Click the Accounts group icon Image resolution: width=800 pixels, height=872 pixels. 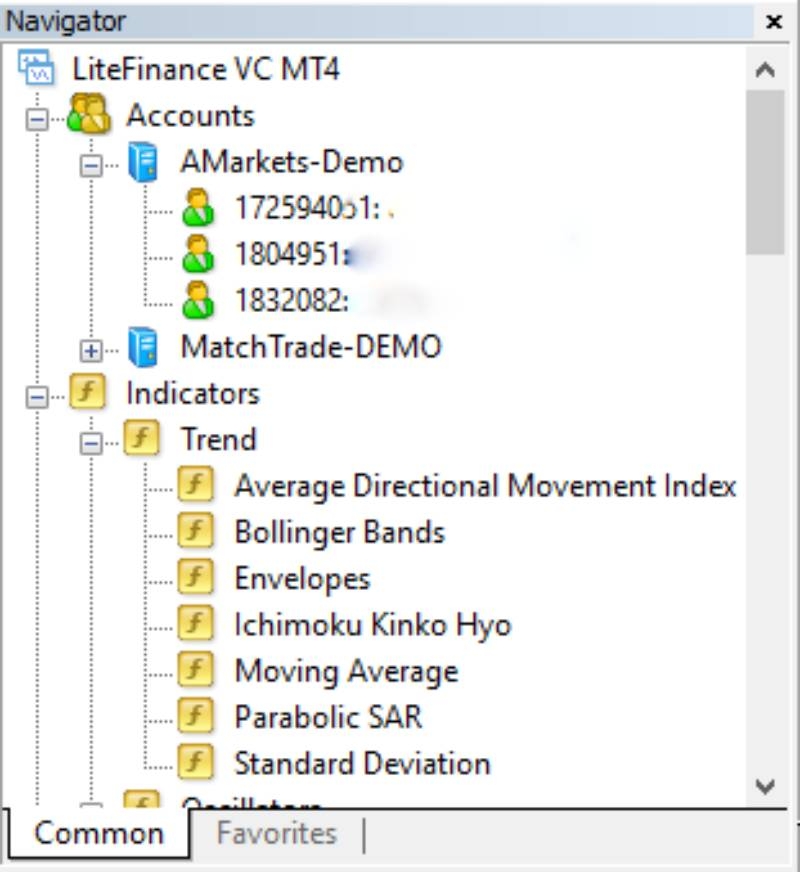(89, 114)
